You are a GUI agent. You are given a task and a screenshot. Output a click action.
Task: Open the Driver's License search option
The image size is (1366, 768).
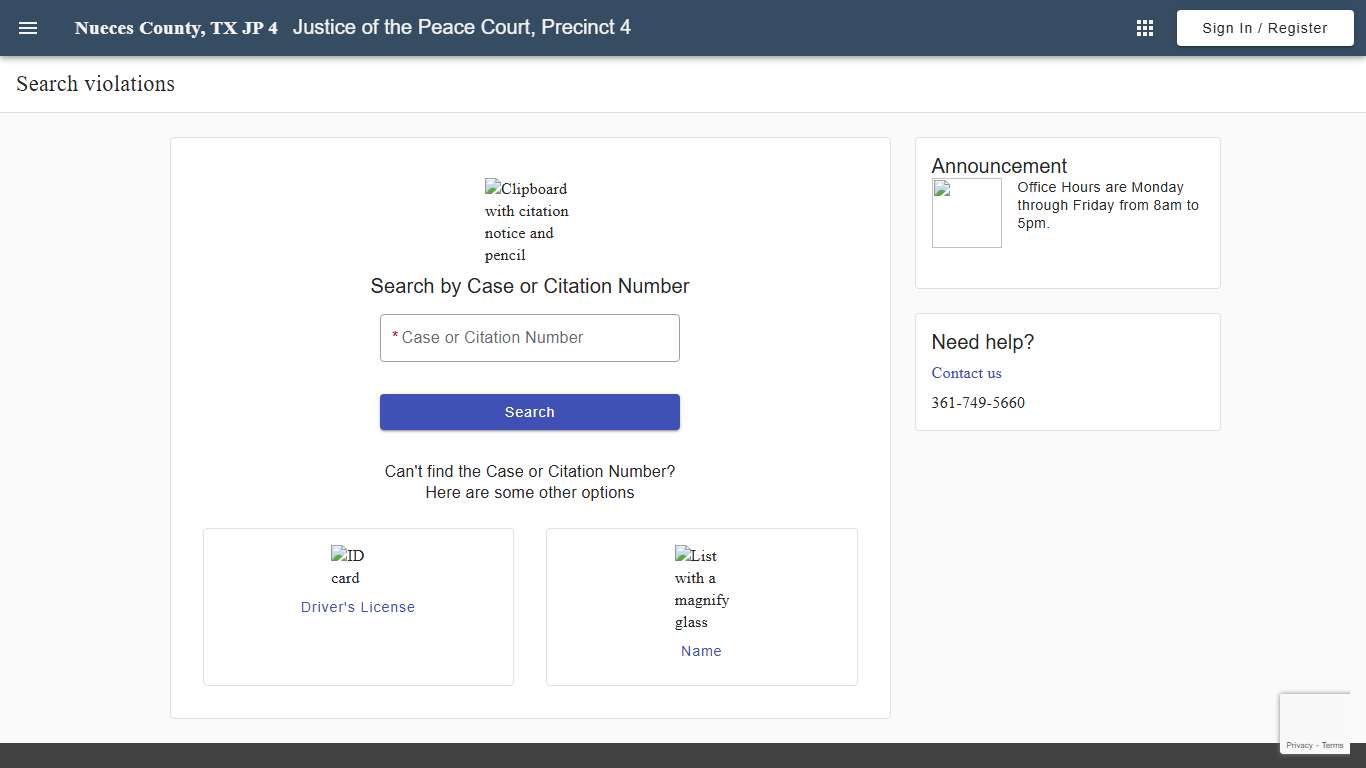[x=357, y=607]
